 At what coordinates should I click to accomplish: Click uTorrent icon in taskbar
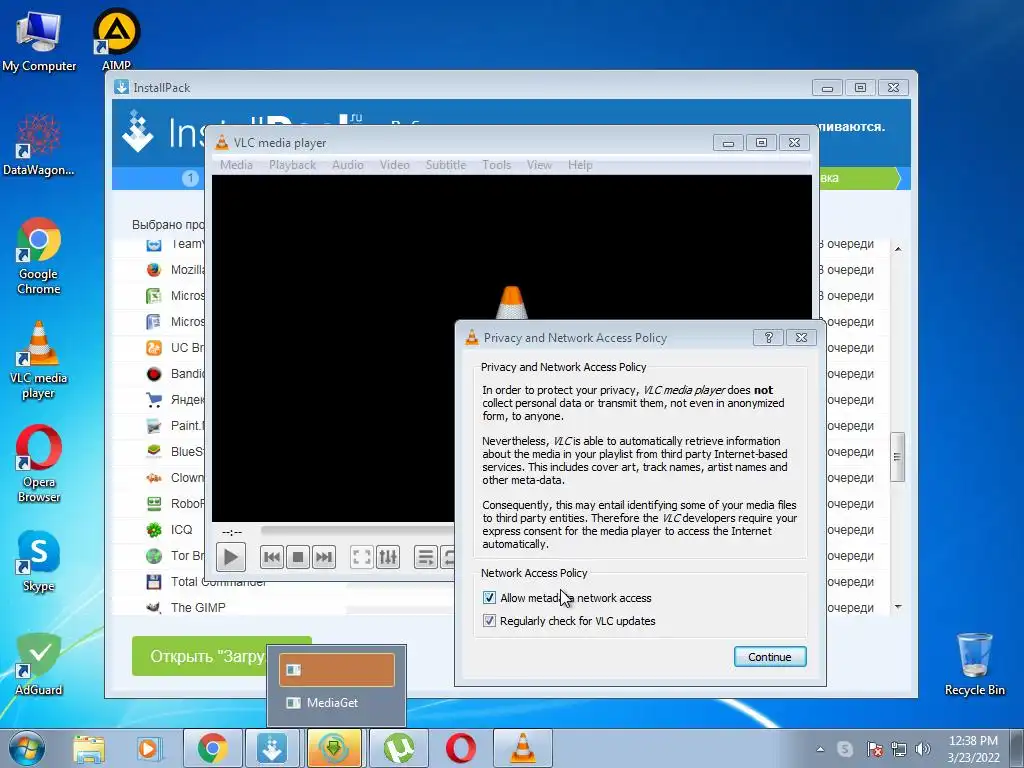click(398, 748)
